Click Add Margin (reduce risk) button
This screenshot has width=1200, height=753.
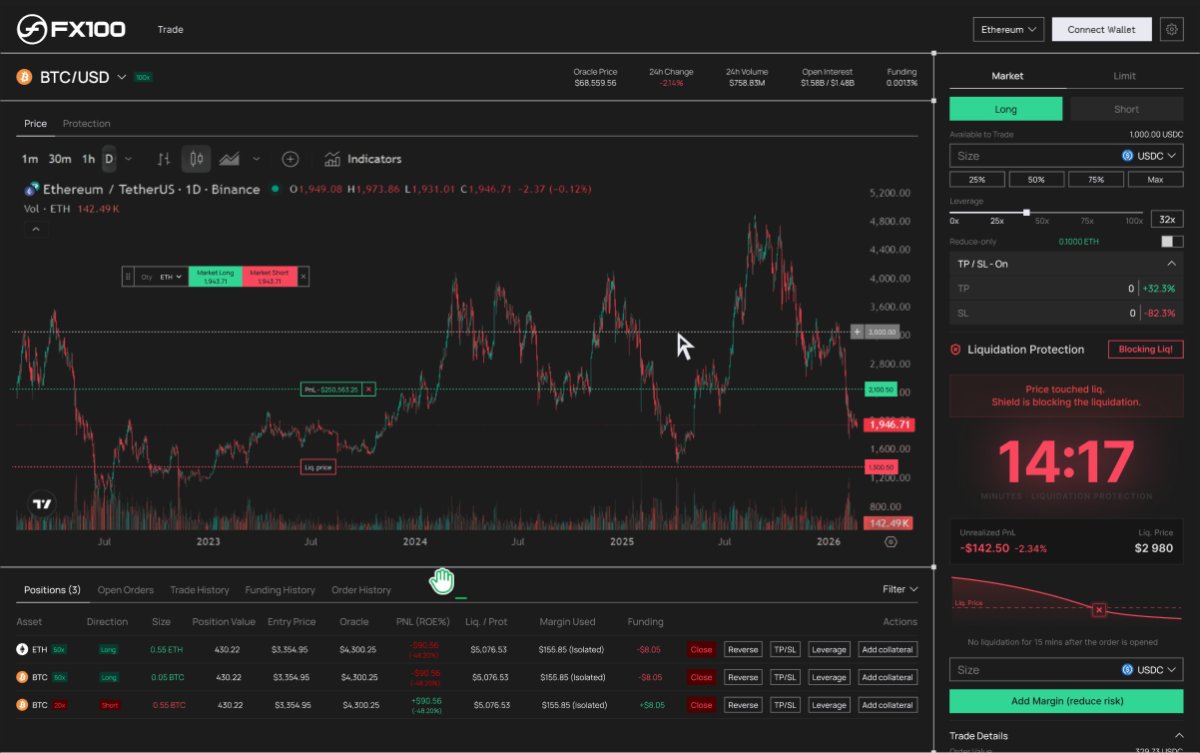tap(1066, 701)
